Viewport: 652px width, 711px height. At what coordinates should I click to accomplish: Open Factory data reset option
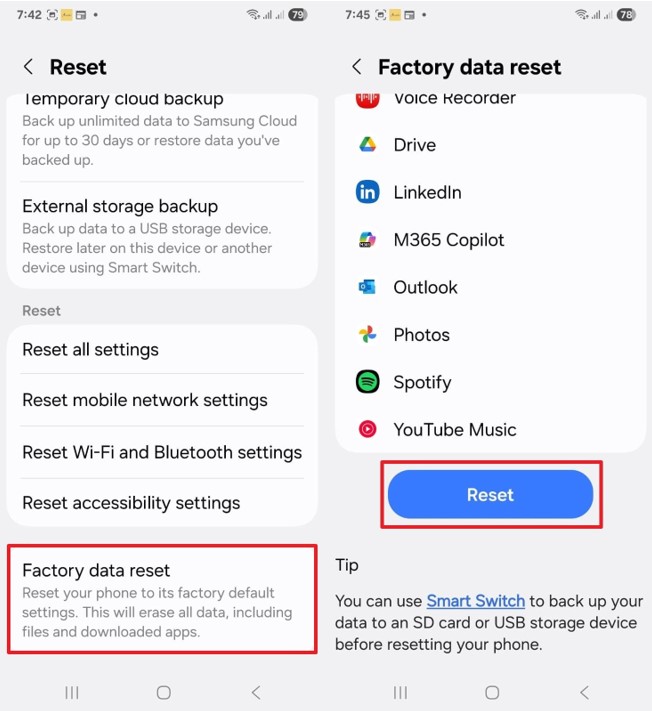[162, 599]
